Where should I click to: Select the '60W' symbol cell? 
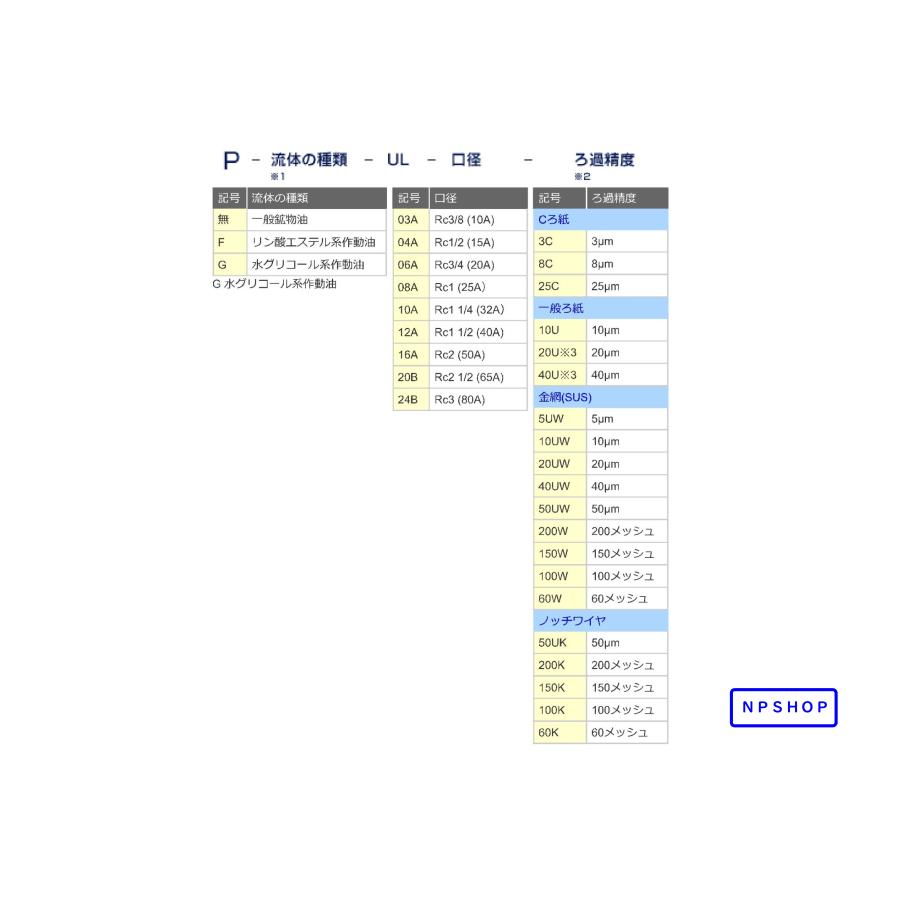(560, 599)
